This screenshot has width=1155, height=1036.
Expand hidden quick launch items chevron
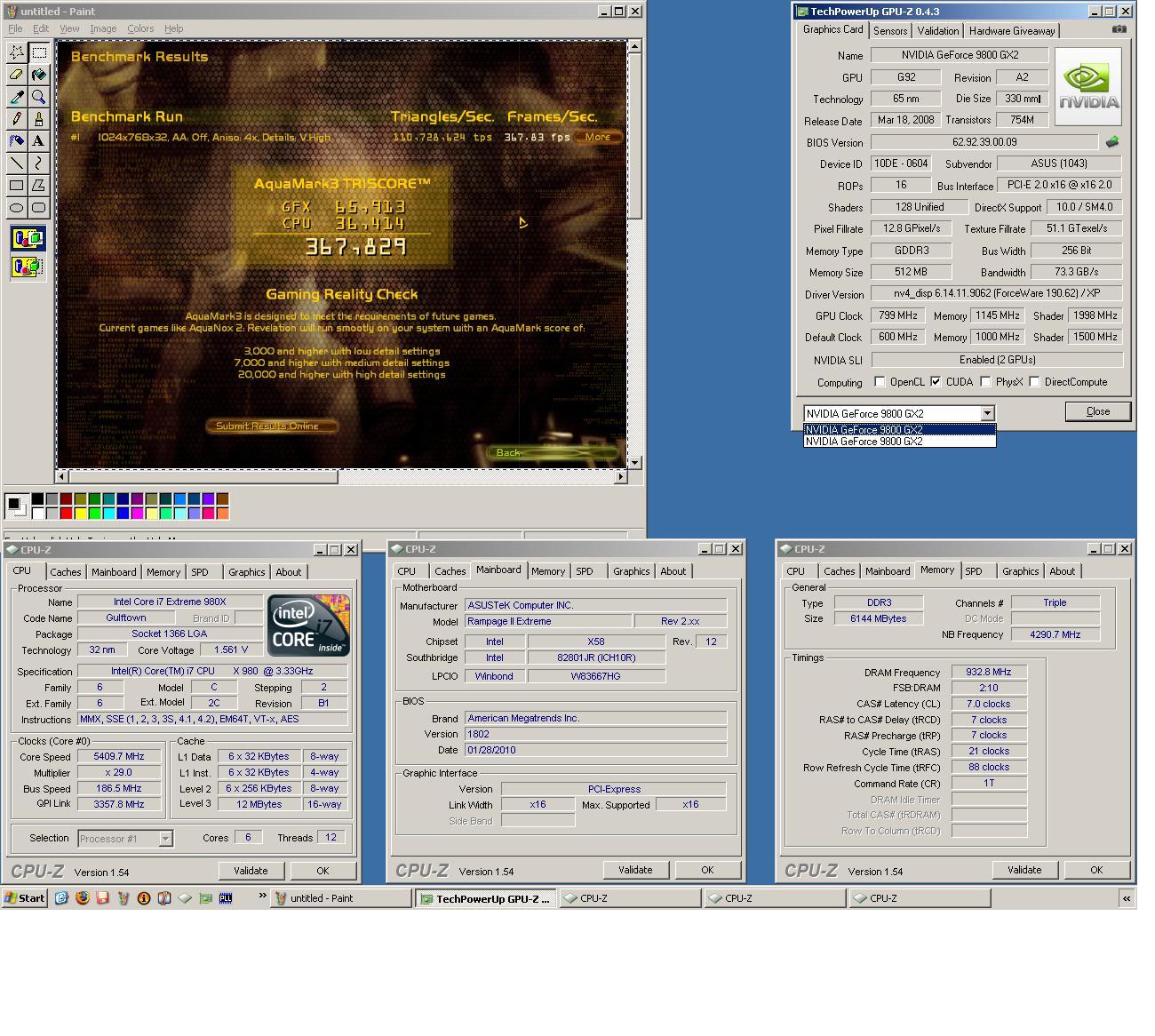click(263, 896)
